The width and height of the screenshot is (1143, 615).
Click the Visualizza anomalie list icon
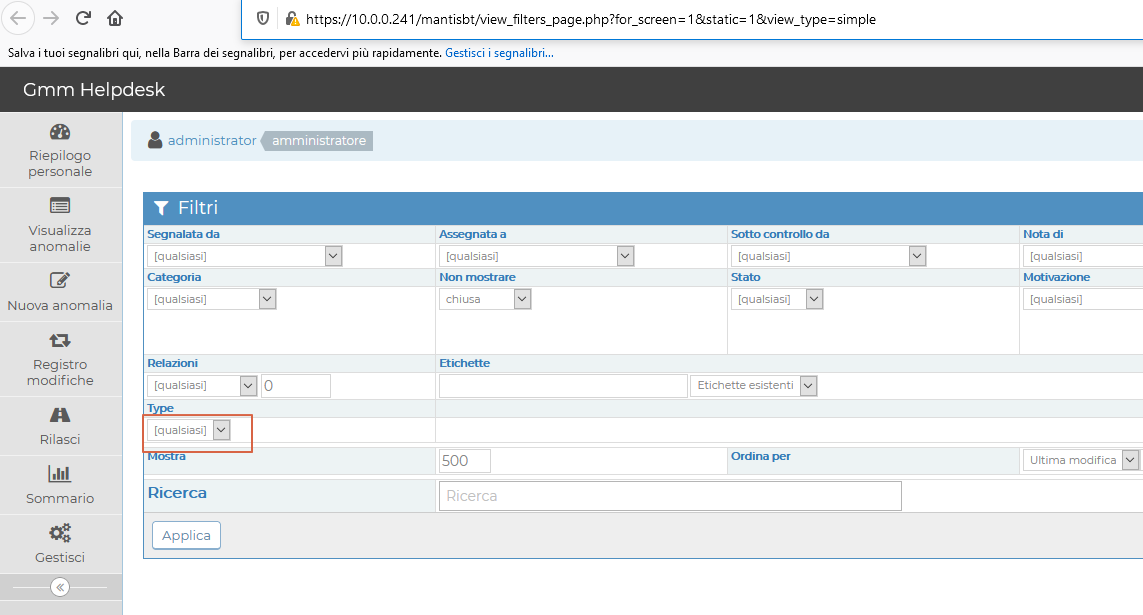pyautogui.click(x=60, y=203)
